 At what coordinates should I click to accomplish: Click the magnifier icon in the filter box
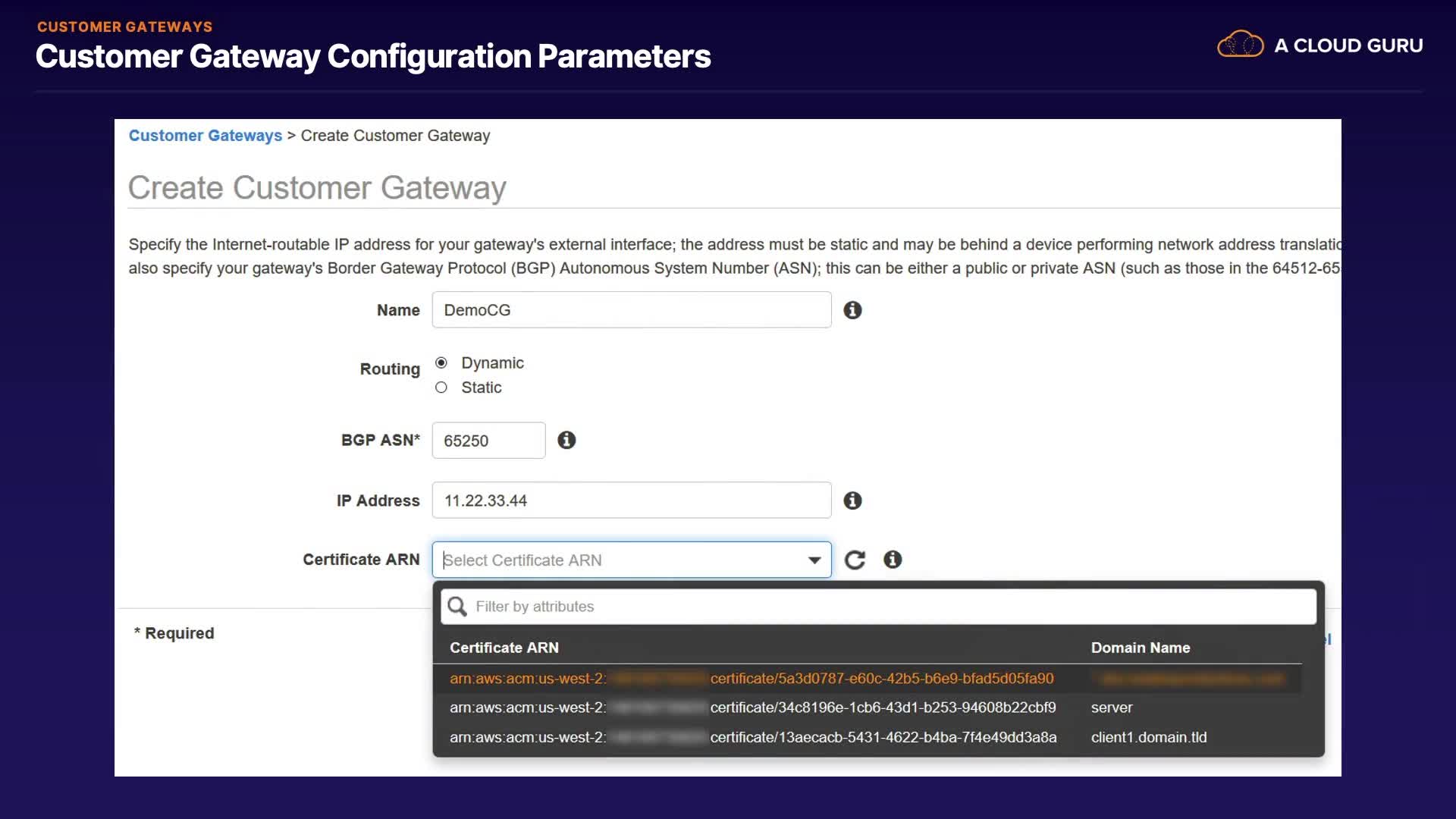pyautogui.click(x=457, y=607)
